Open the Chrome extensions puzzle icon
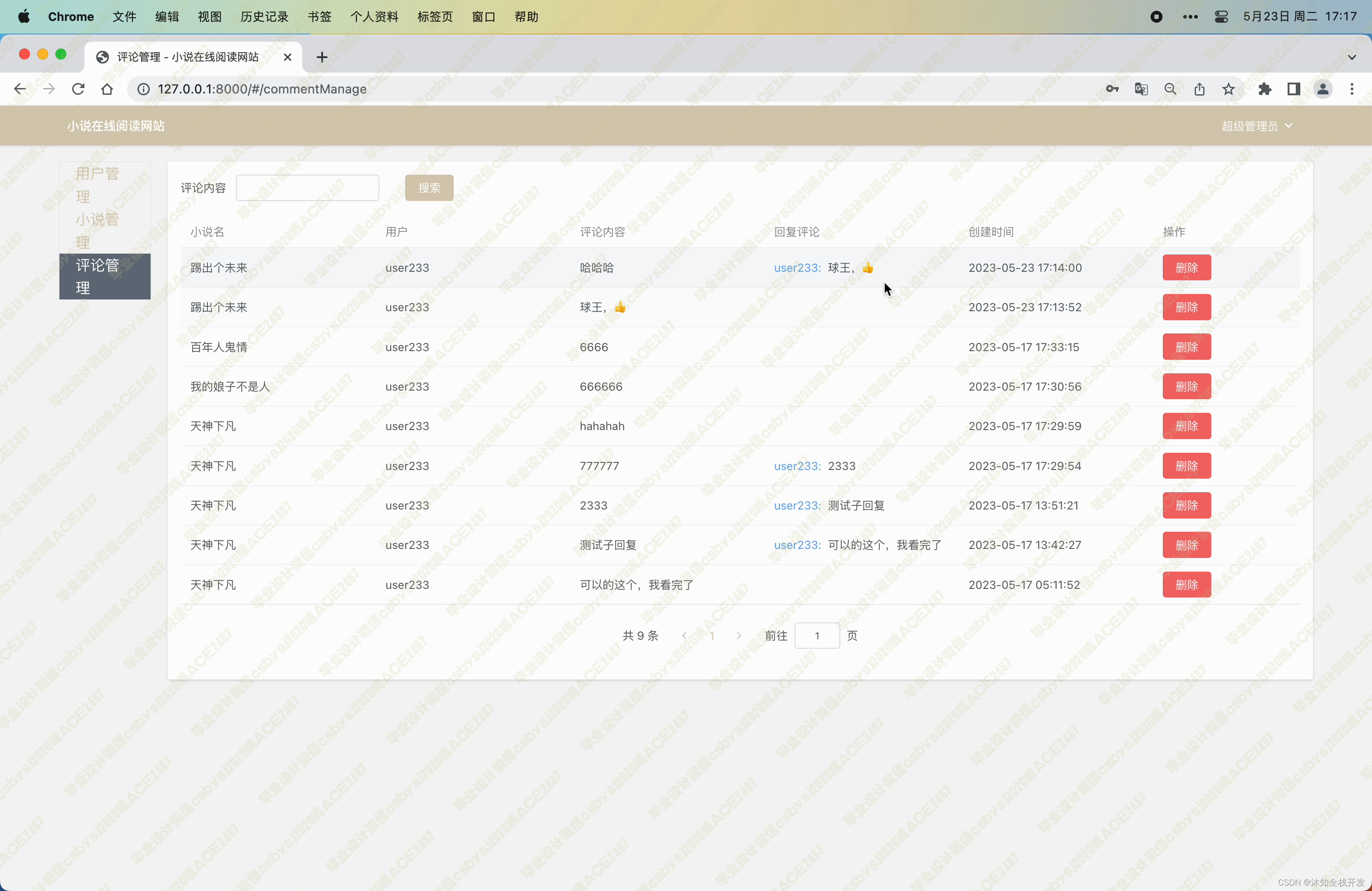1372x891 pixels. pyautogui.click(x=1265, y=89)
